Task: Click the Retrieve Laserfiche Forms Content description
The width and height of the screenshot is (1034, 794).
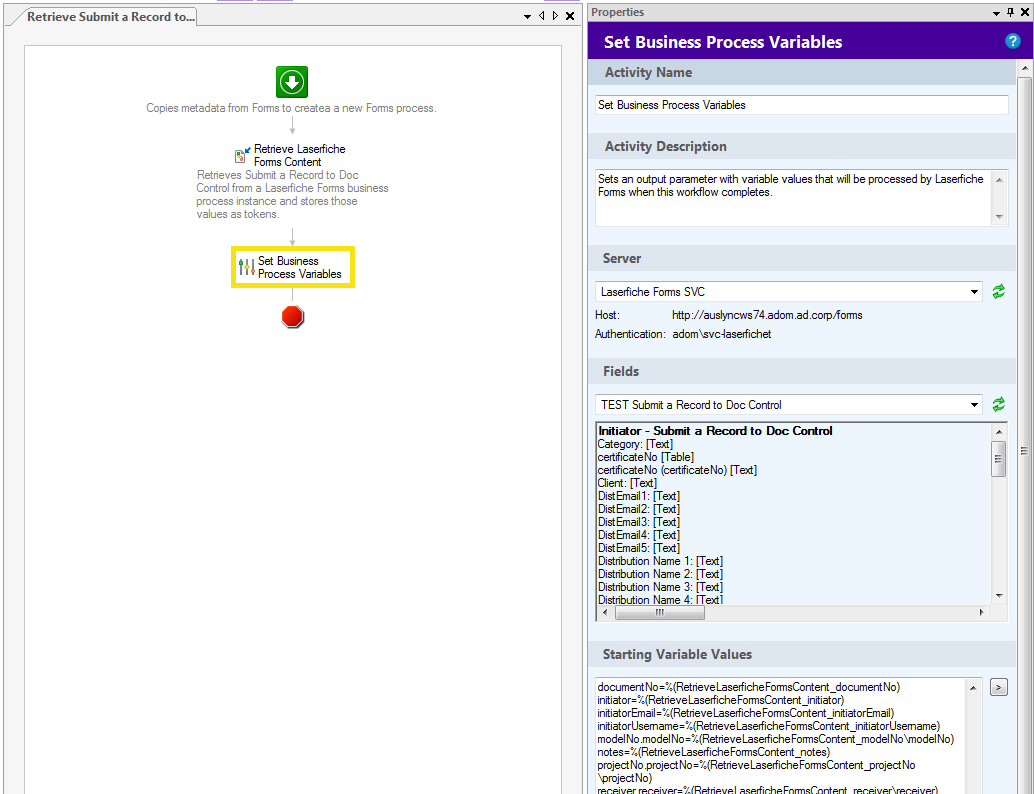Action: pyautogui.click(x=292, y=195)
